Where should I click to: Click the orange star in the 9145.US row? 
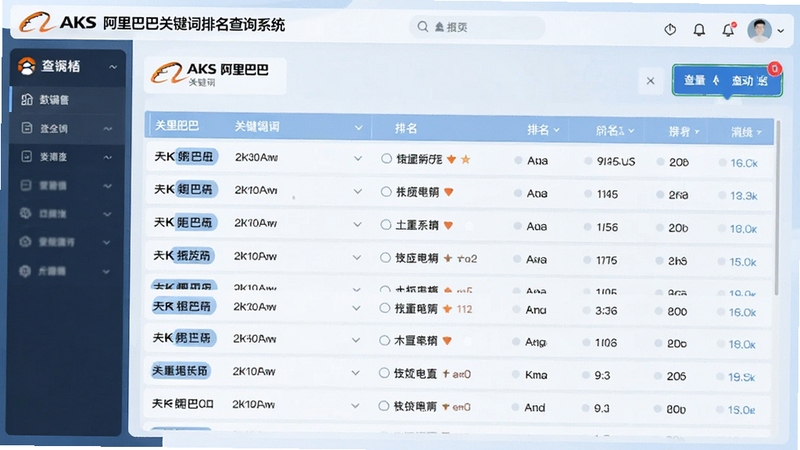click(465, 160)
